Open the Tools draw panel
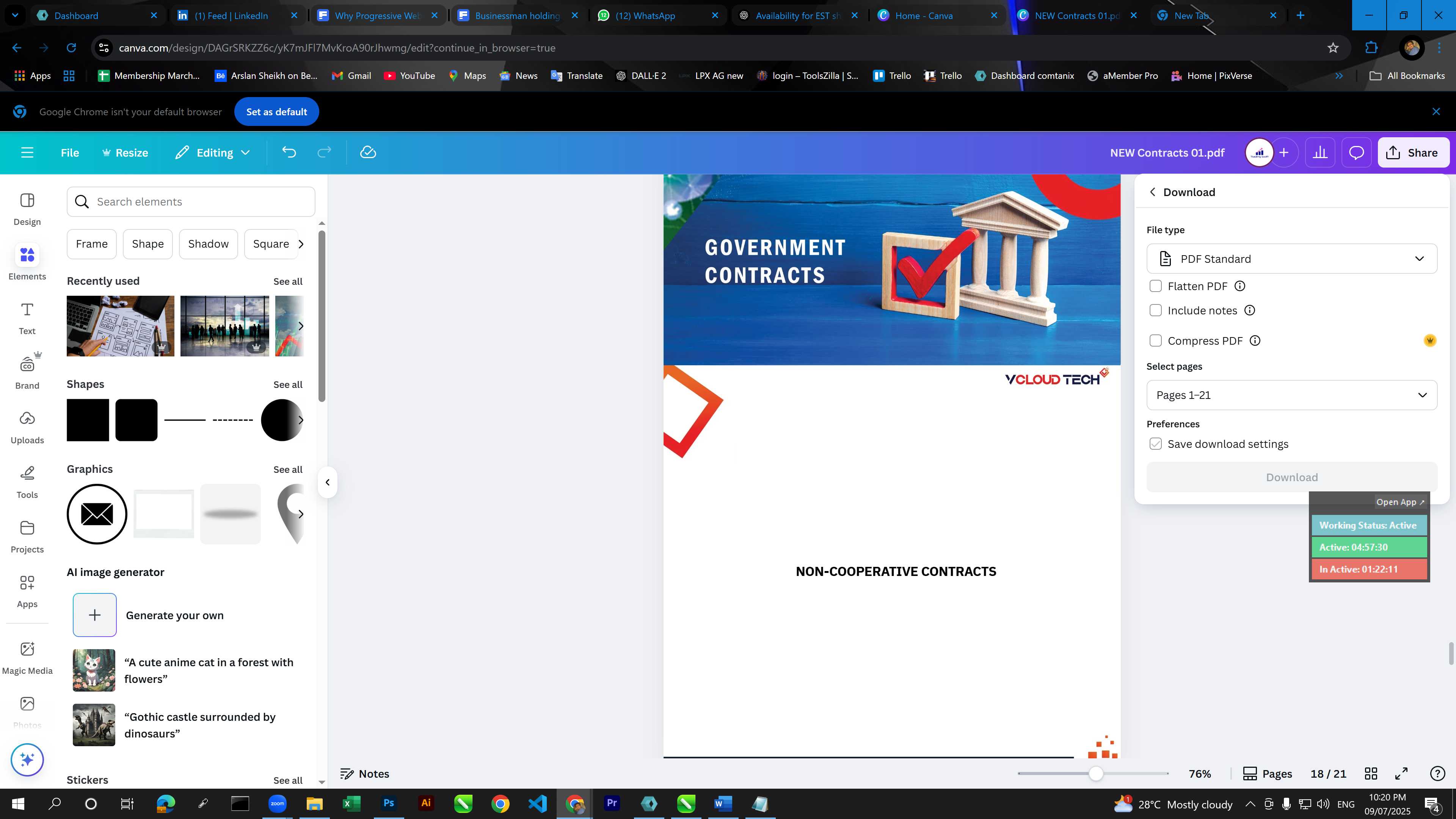The image size is (1456, 819). point(27,482)
